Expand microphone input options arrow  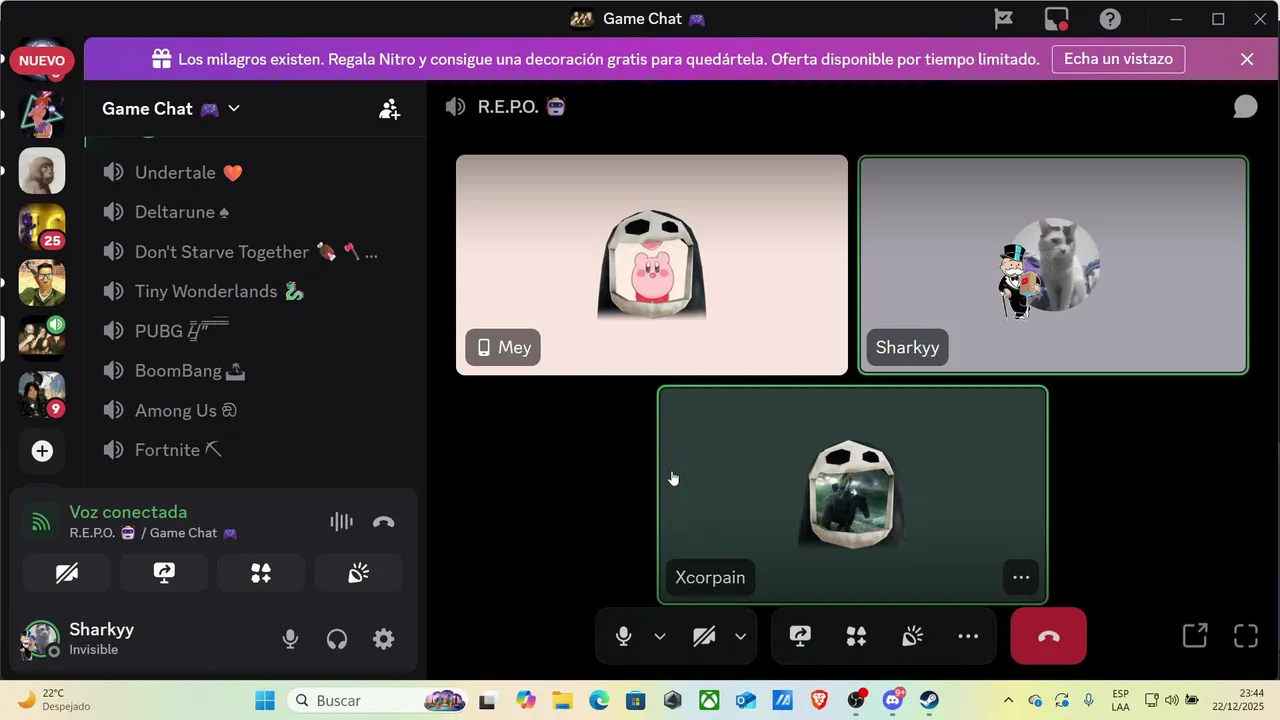click(x=660, y=636)
